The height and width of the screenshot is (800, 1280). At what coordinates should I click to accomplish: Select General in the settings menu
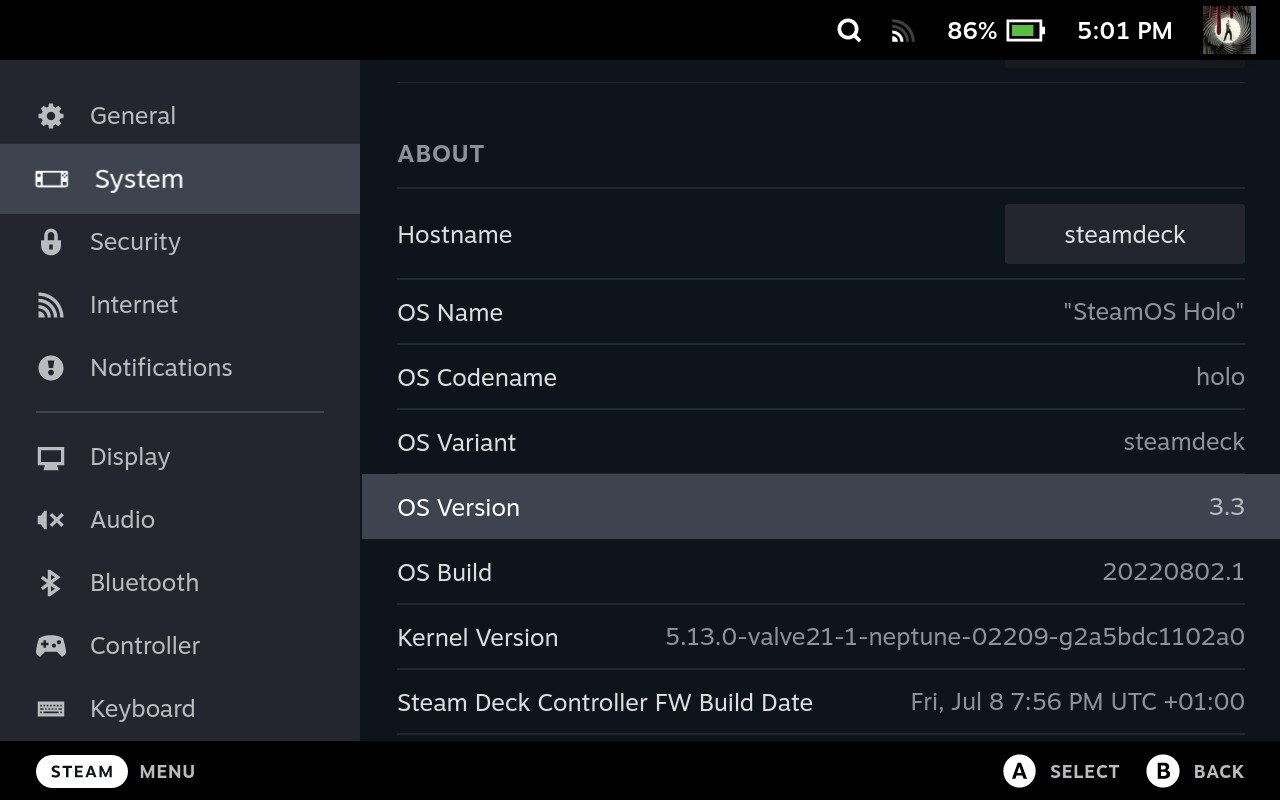tap(132, 115)
